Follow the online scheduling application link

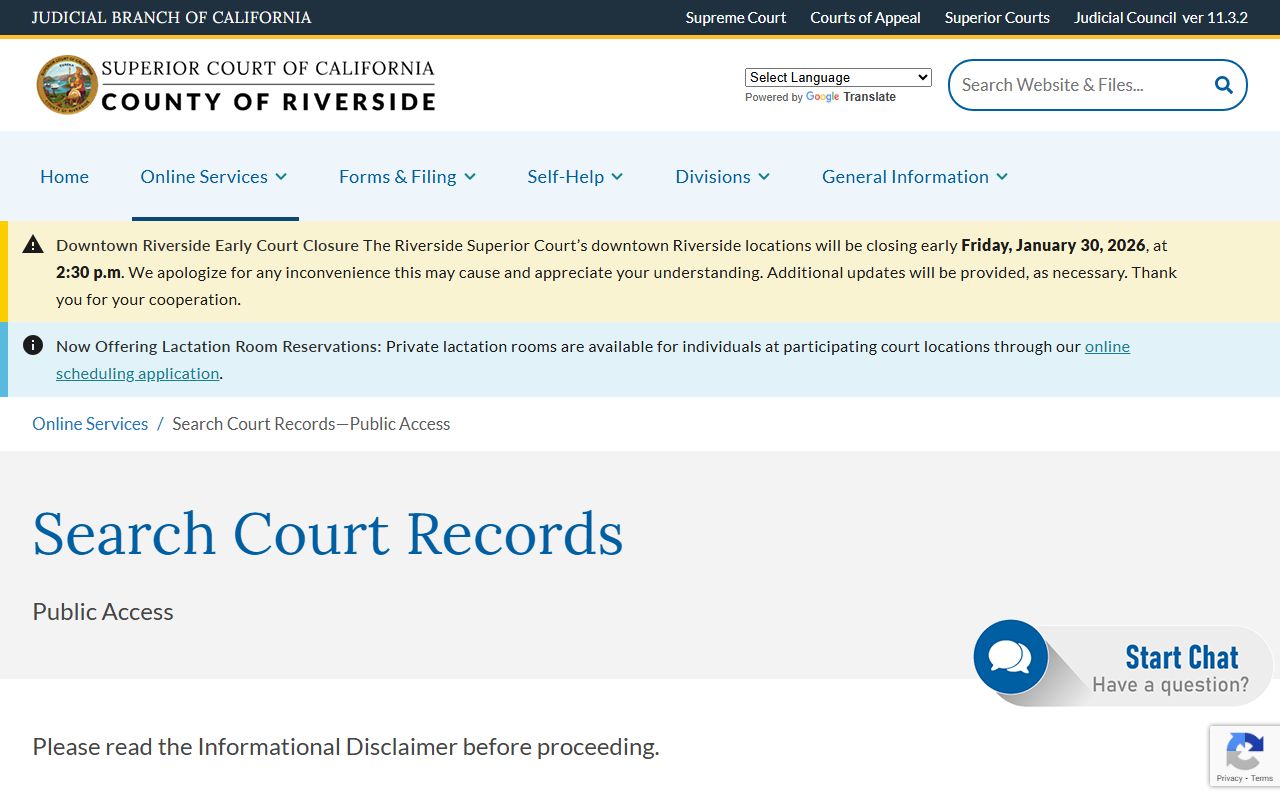[x=593, y=359]
